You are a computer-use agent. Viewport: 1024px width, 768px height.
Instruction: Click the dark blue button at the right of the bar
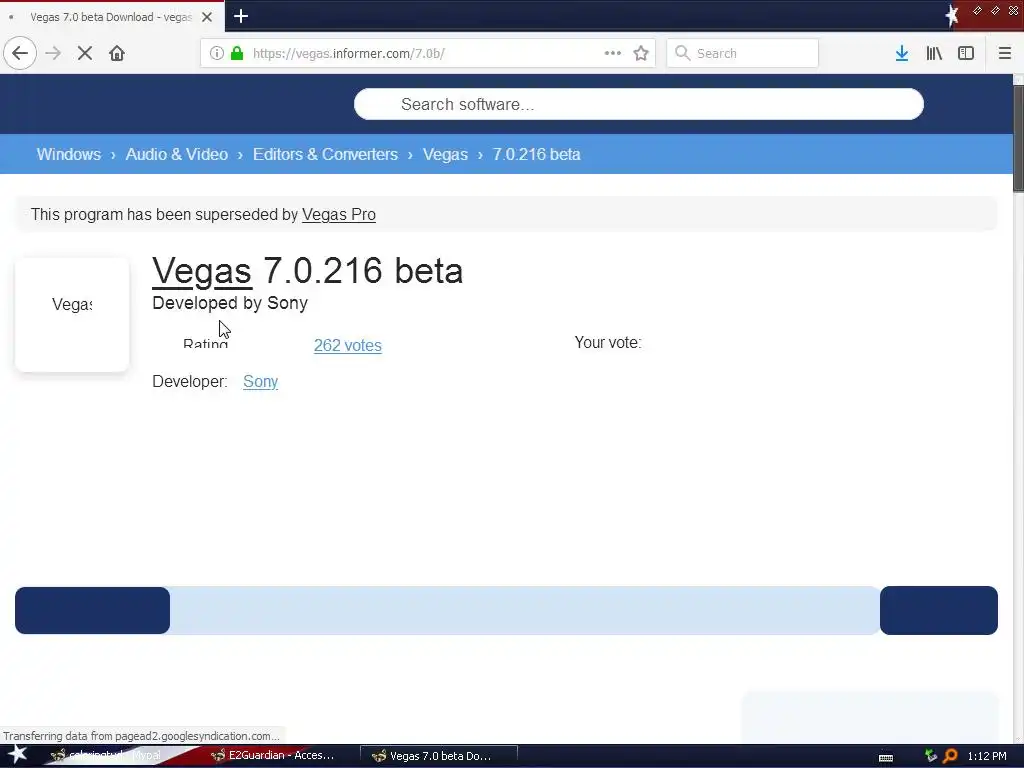tap(938, 611)
